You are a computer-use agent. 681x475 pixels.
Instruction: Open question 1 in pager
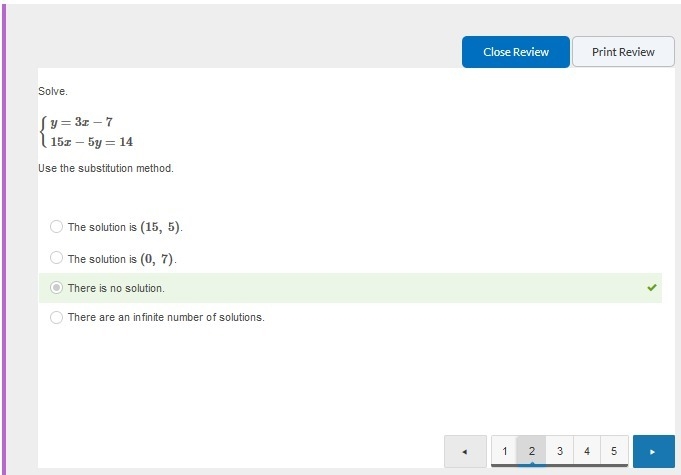click(x=505, y=451)
